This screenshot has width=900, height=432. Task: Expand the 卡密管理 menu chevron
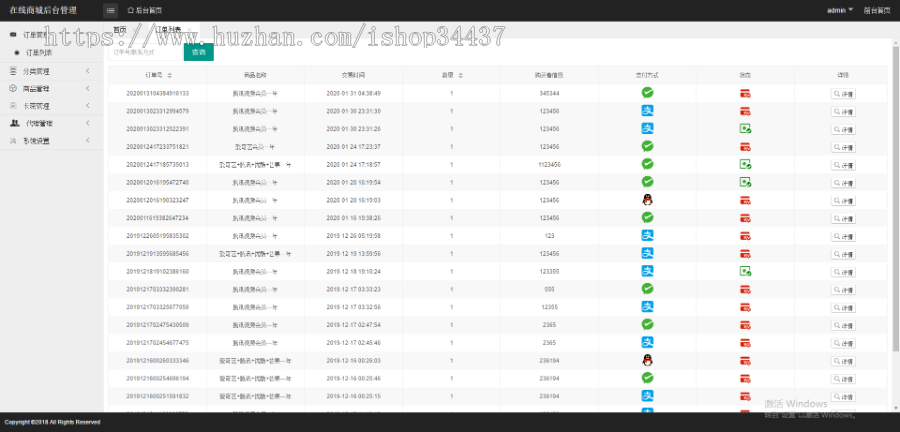pos(88,106)
